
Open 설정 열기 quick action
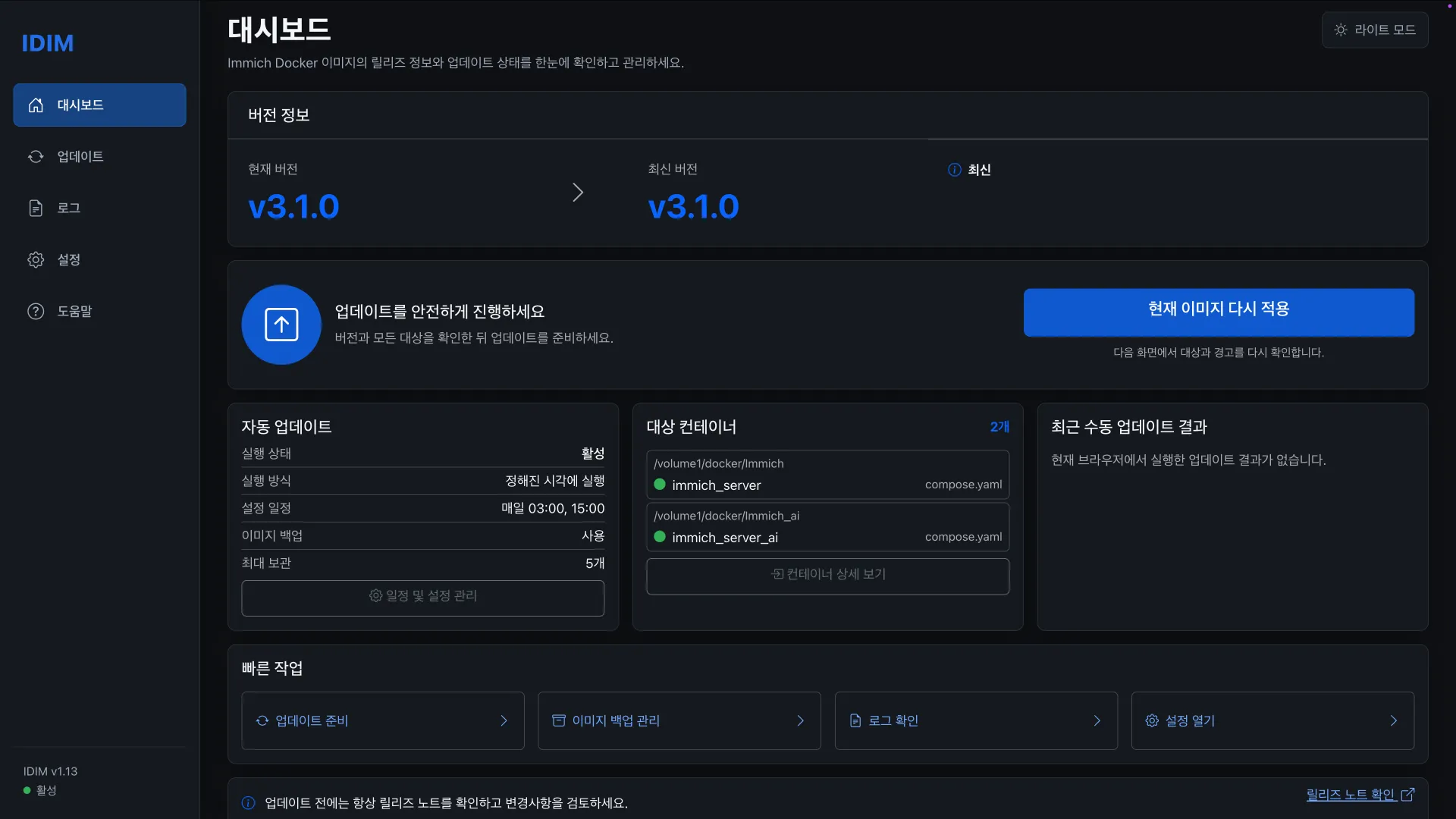1272,720
